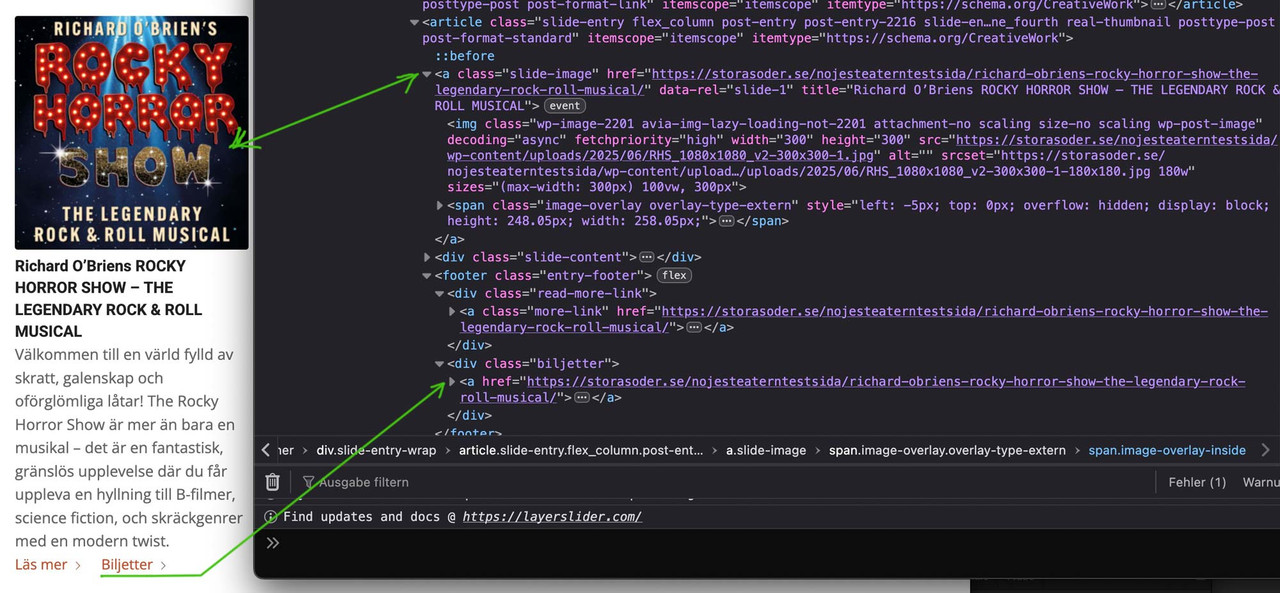Screen dimensions: 1280x593
Task: Expand ellipsis in the slide-content div
Action: [x=647, y=257]
